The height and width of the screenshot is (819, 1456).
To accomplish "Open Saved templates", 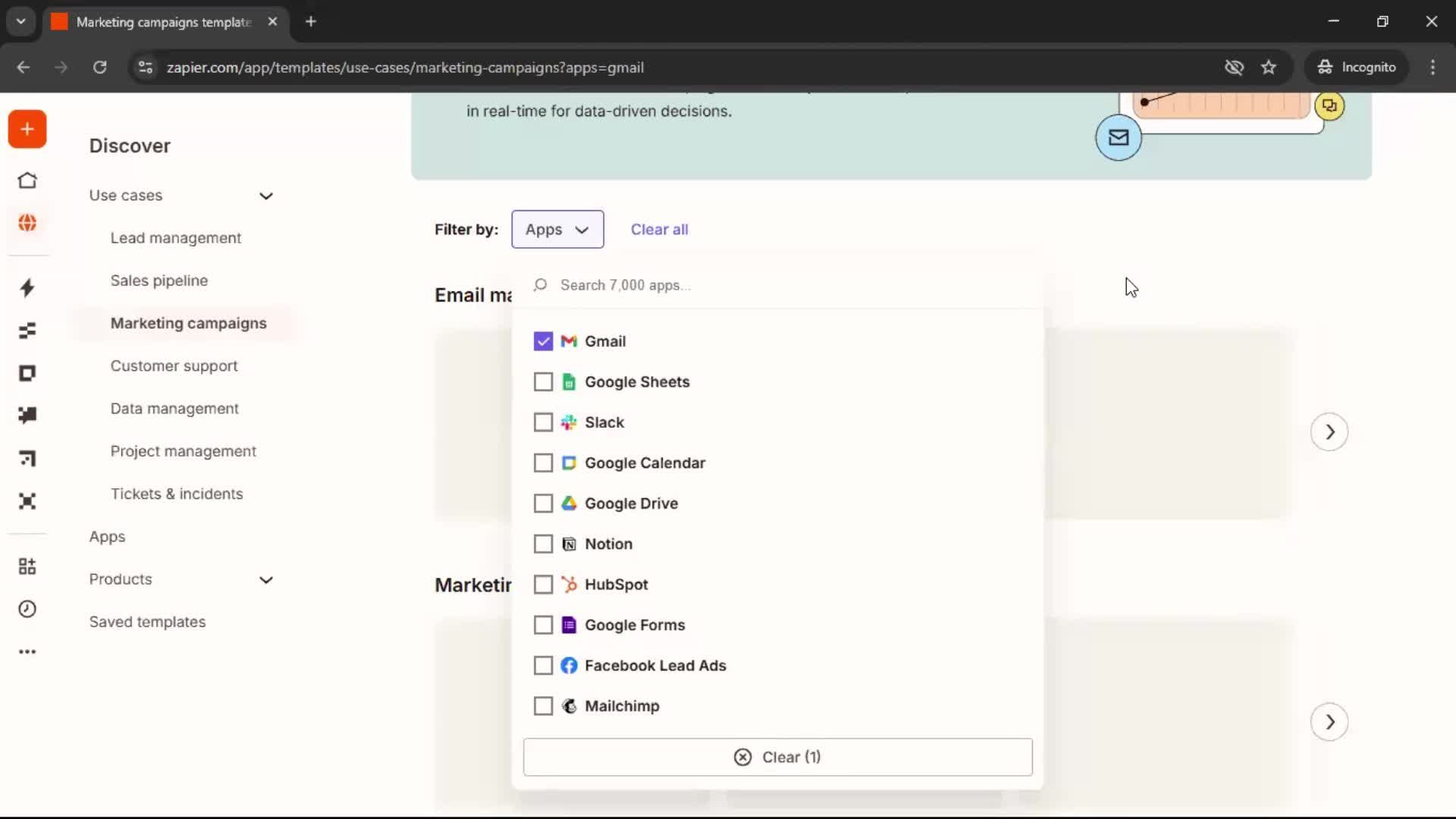I will coord(147,622).
